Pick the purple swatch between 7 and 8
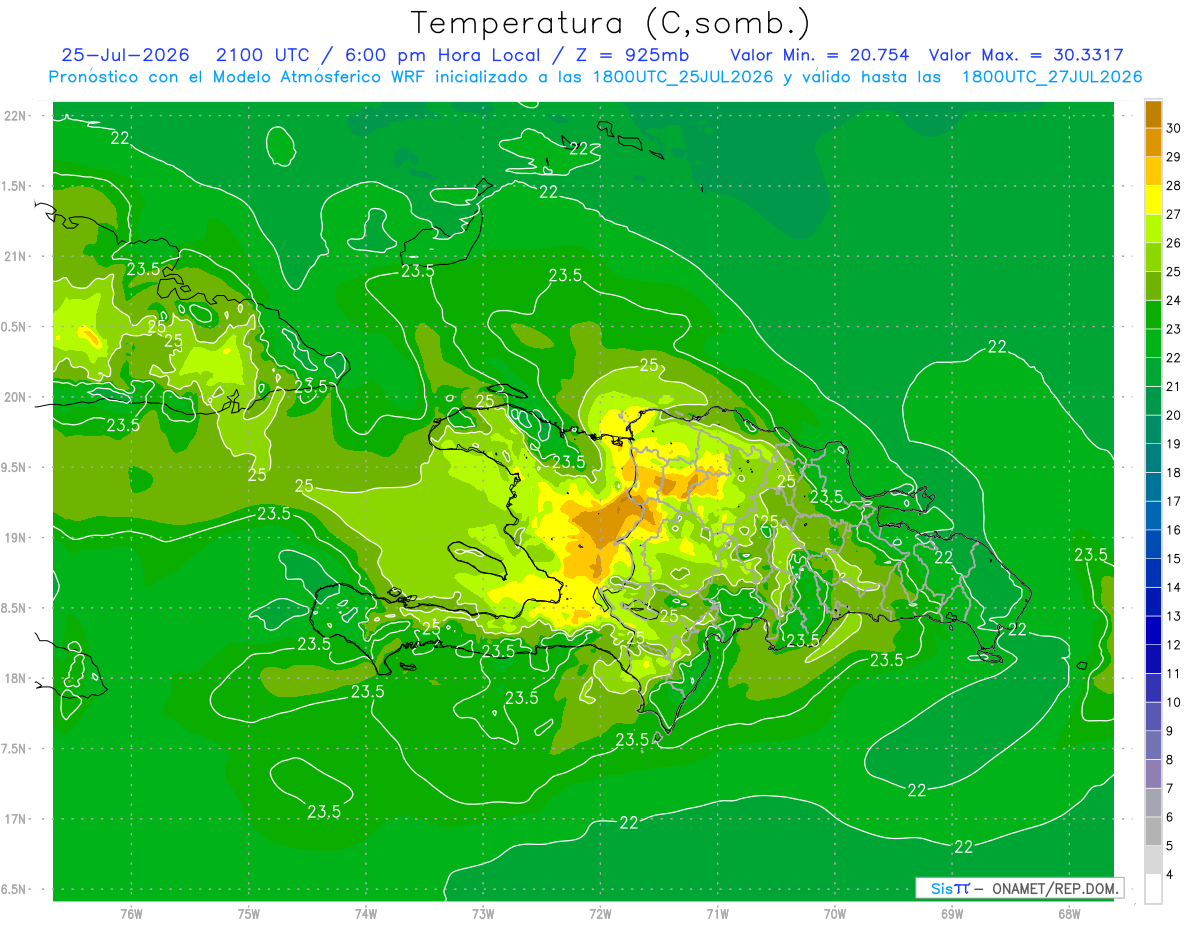The width and height of the screenshot is (1200, 927). 1153,775
